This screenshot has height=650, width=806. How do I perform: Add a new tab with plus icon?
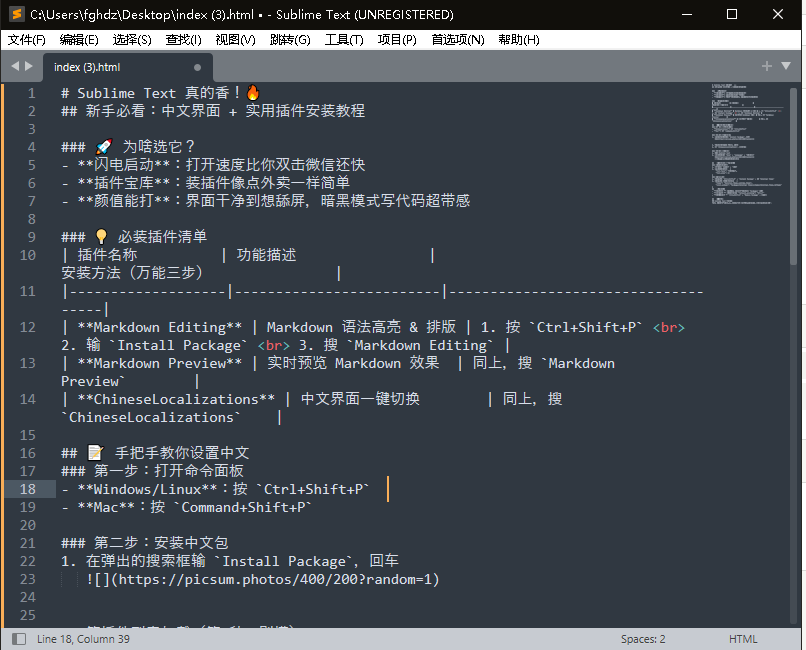[x=766, y=66]
